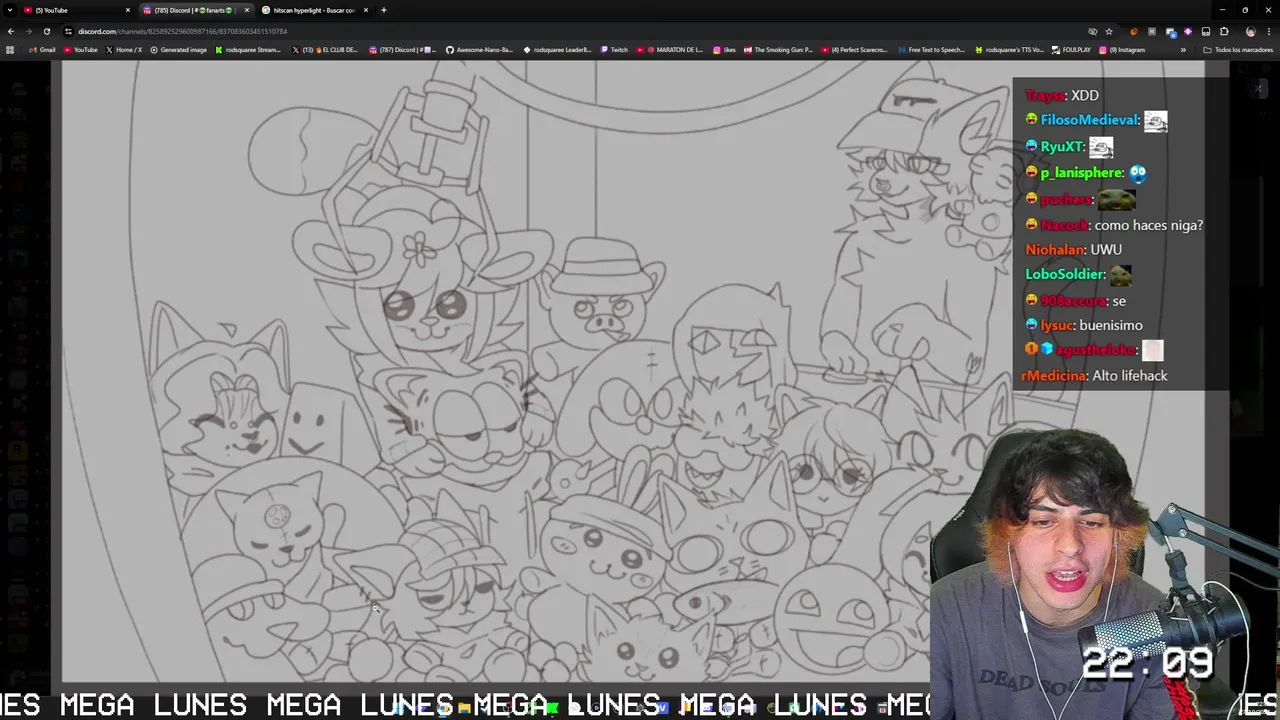This screenshot has height=720, width=1280.
Task: Open the FOULPLAY bookmark
Action: 1071,50
